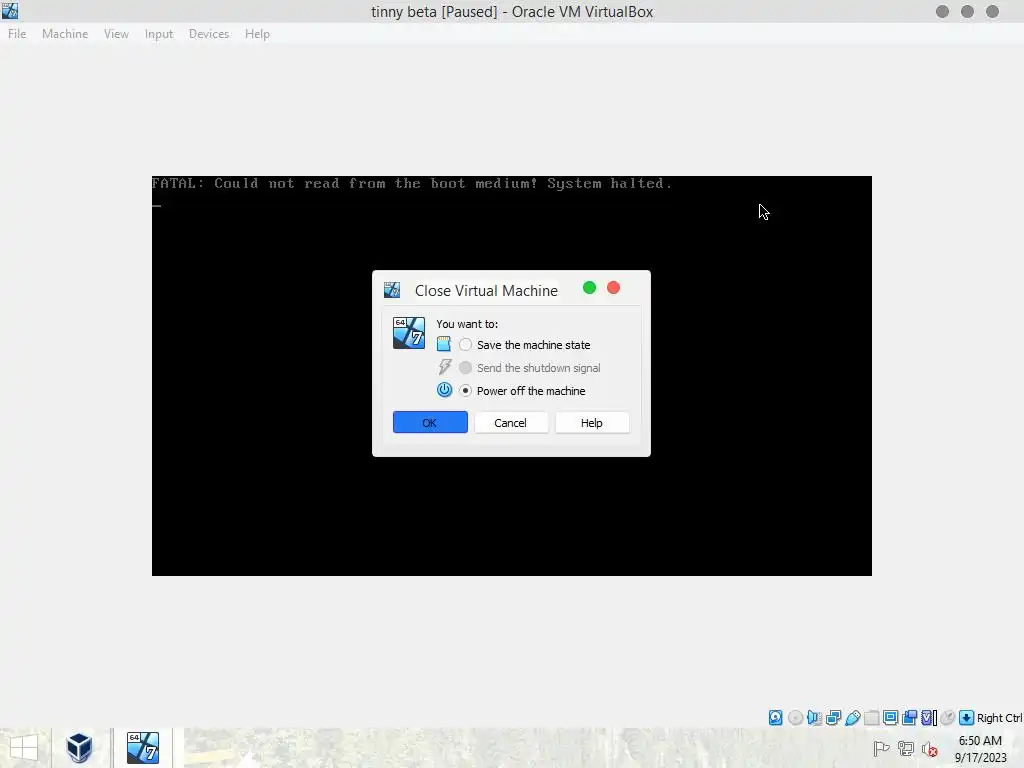Open the Devices menu
Screen dimensions: 1024x768
pyautogui.click(x=209, y=34)
